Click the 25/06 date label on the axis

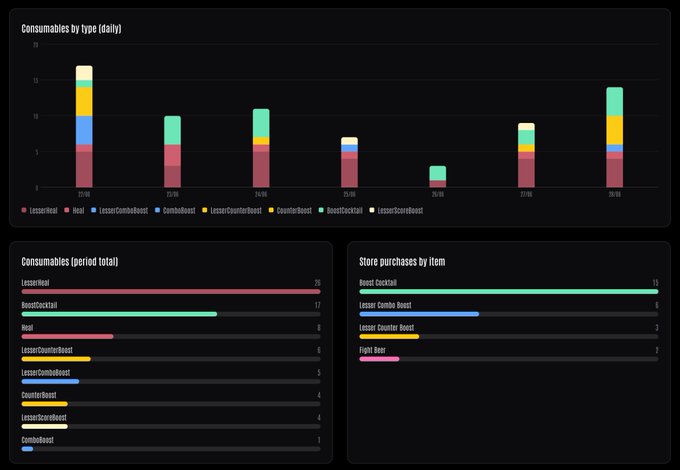[x=350, y=194]
